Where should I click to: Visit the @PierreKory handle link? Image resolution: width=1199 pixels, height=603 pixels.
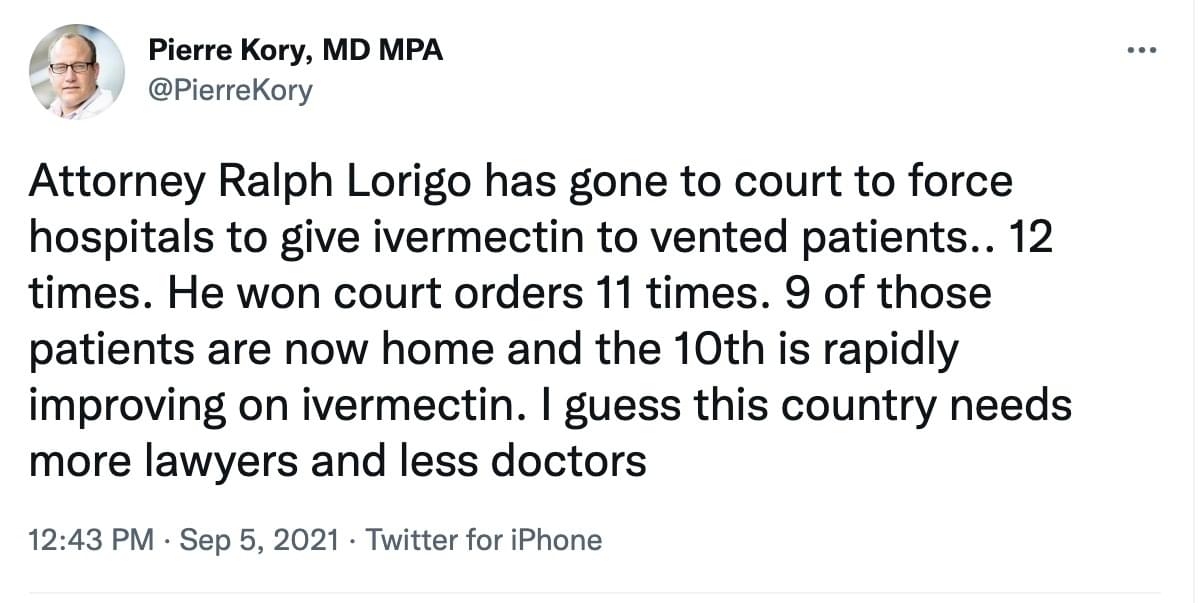230,92
